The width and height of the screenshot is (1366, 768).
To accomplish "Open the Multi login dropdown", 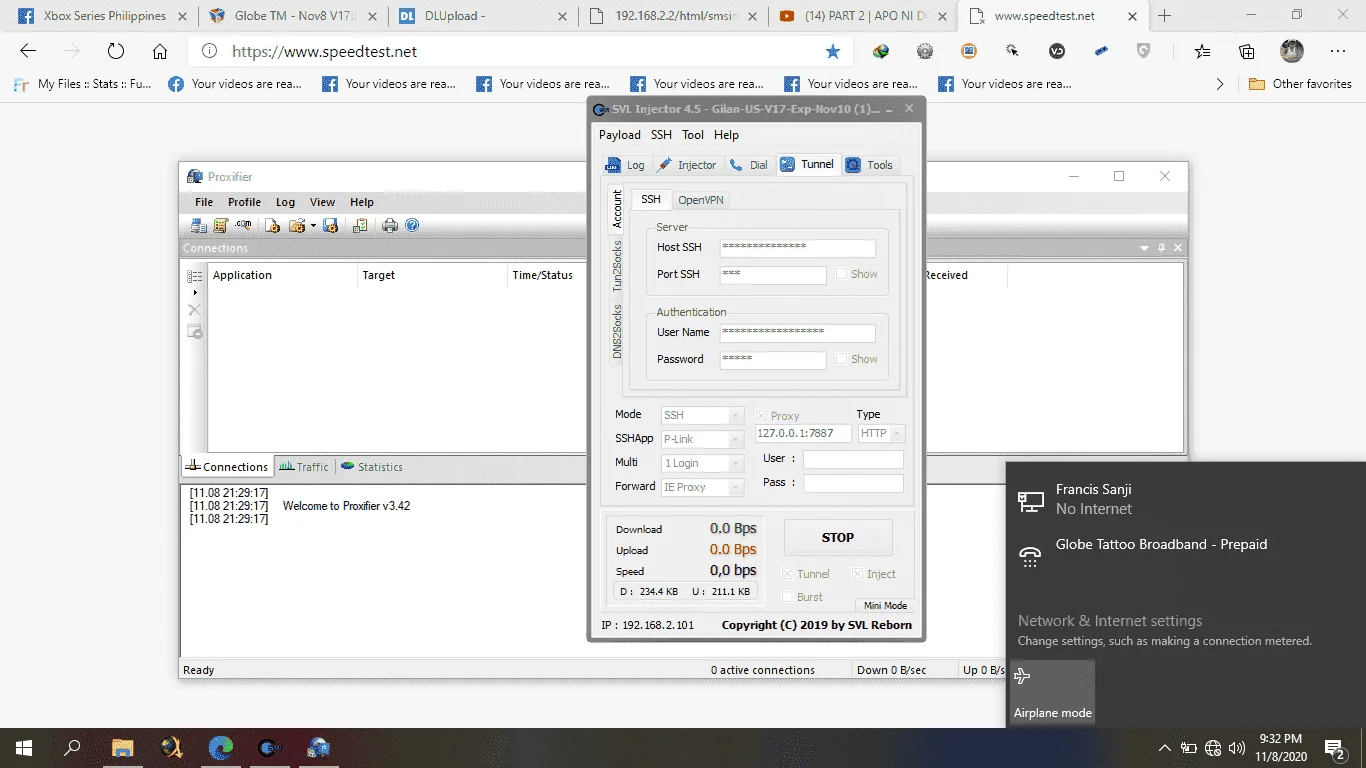I will point(702,463).
